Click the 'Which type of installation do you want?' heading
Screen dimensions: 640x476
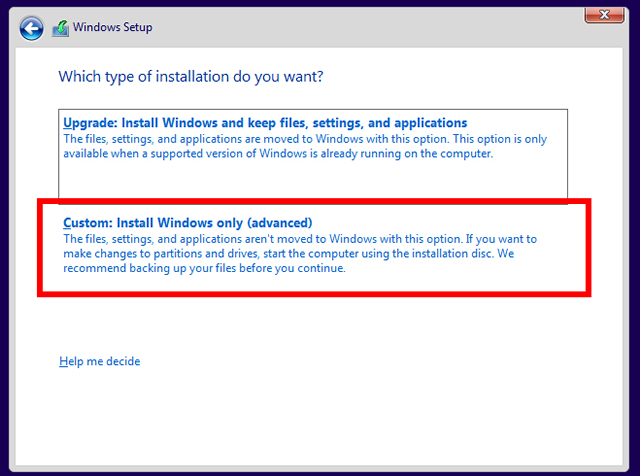[x=191, y=77]
